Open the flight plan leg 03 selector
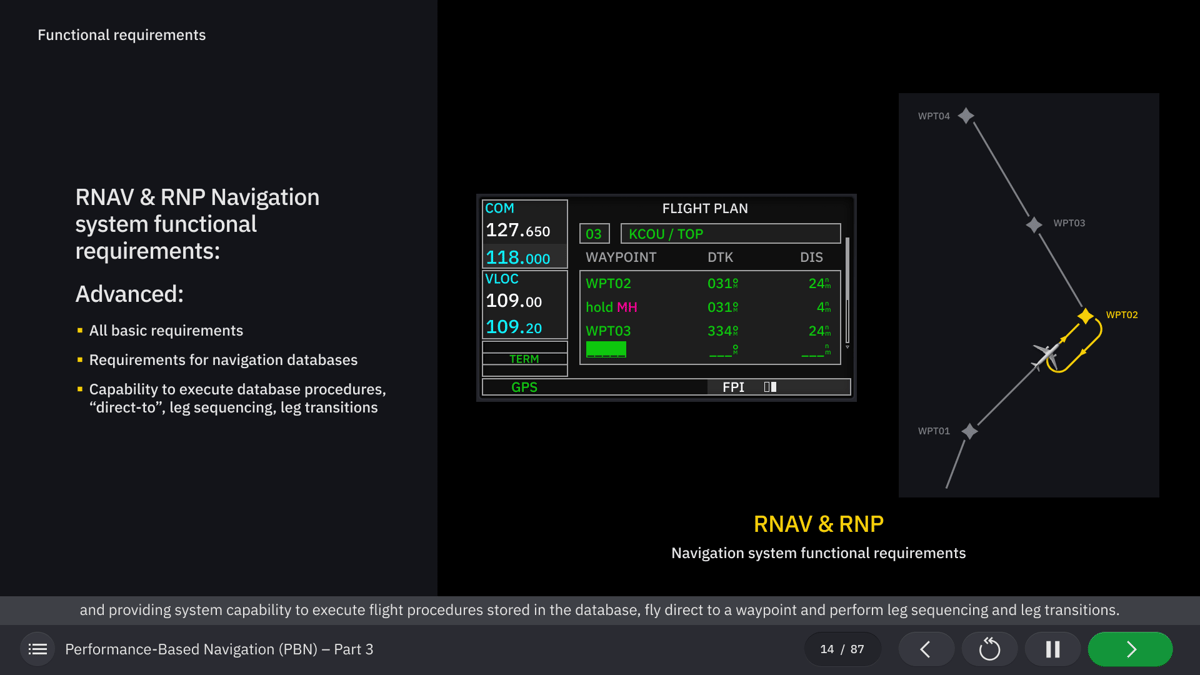The image size is (1200, 675). 594,233
